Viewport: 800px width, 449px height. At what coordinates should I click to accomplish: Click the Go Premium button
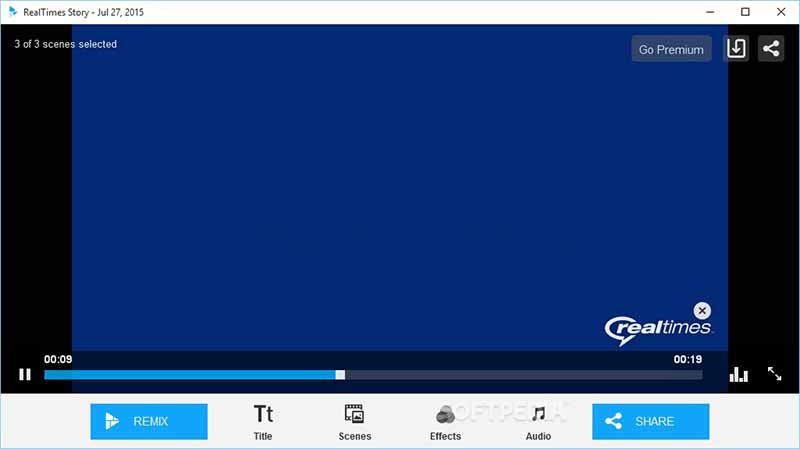pos(671,49)
